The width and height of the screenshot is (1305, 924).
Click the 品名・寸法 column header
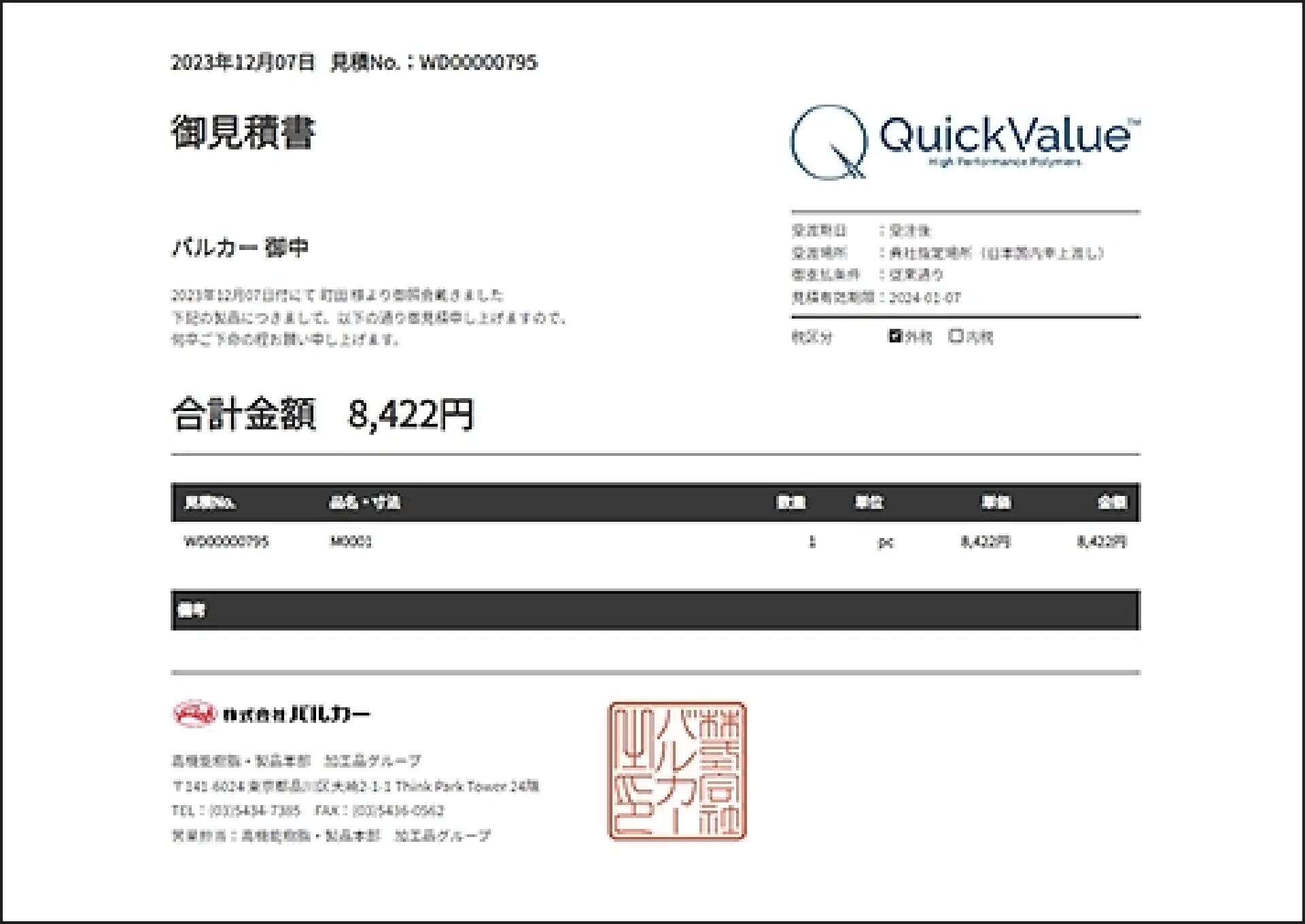pos(365,503)
